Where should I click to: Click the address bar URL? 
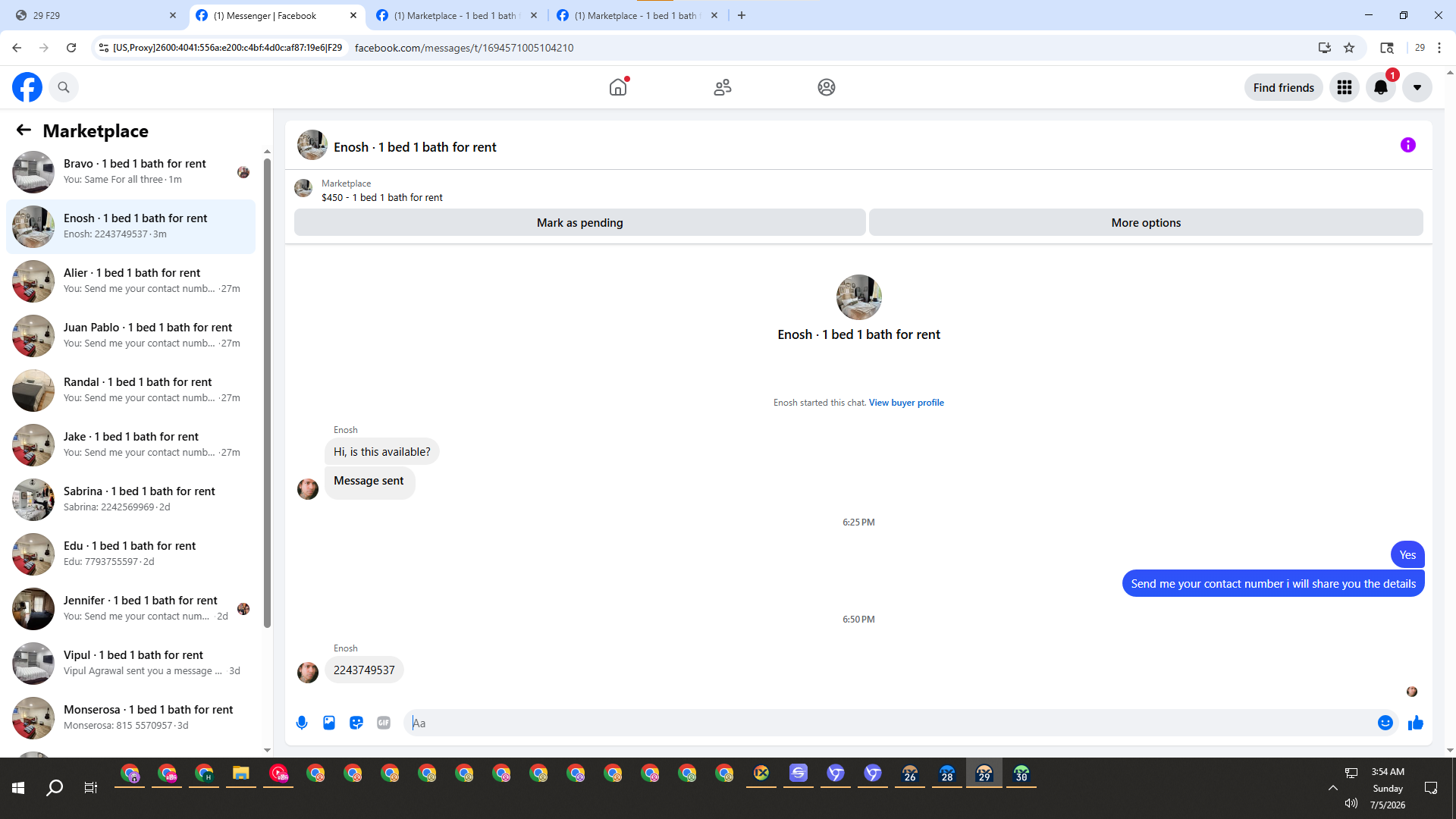[464, 48]
